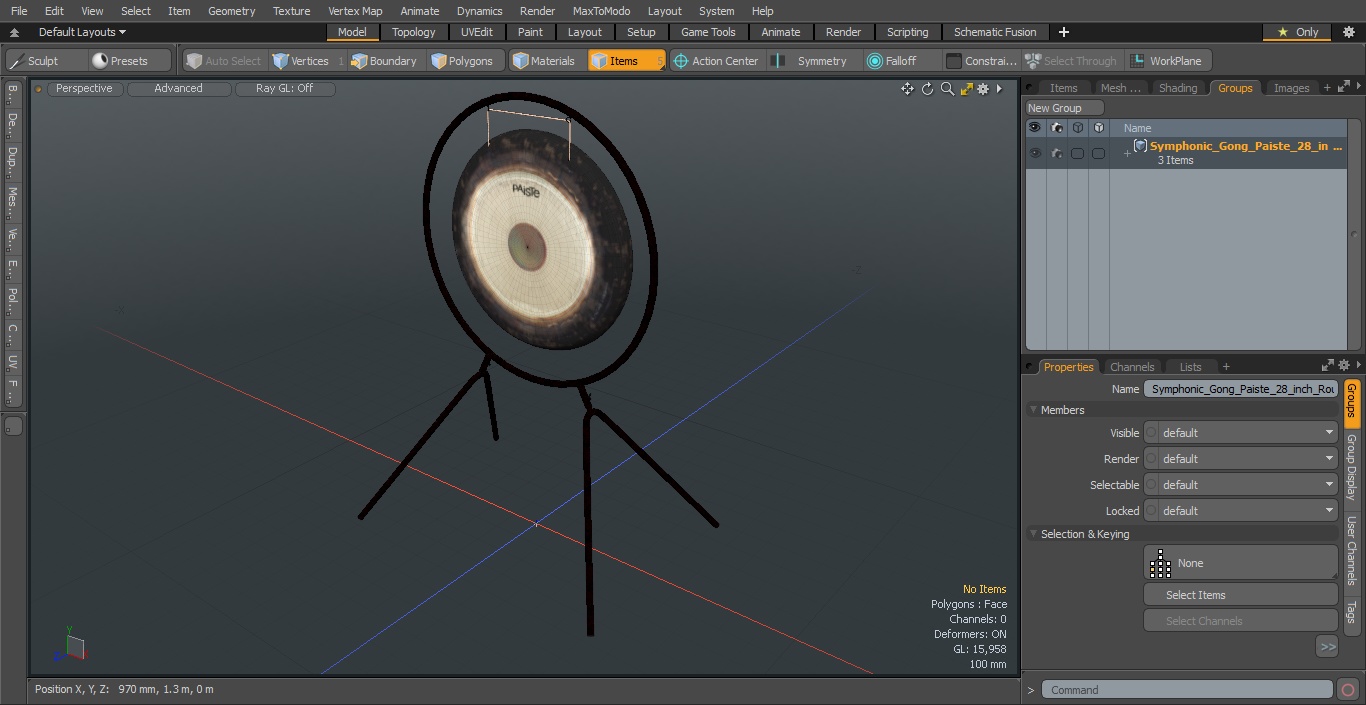This screenshot has width=1366, height=705.
Task: Click the None keying button
Action: [1240, 563]
